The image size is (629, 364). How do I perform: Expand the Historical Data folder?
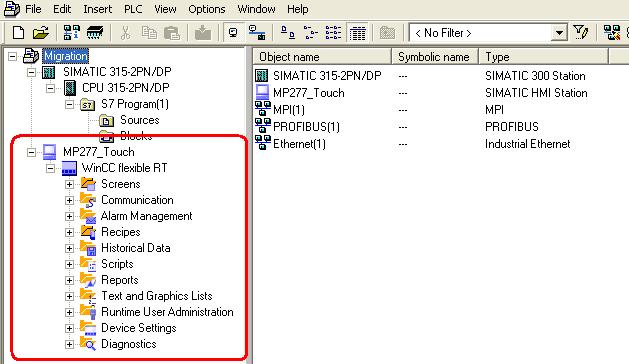pyautogui.click(x=69, y=248)
